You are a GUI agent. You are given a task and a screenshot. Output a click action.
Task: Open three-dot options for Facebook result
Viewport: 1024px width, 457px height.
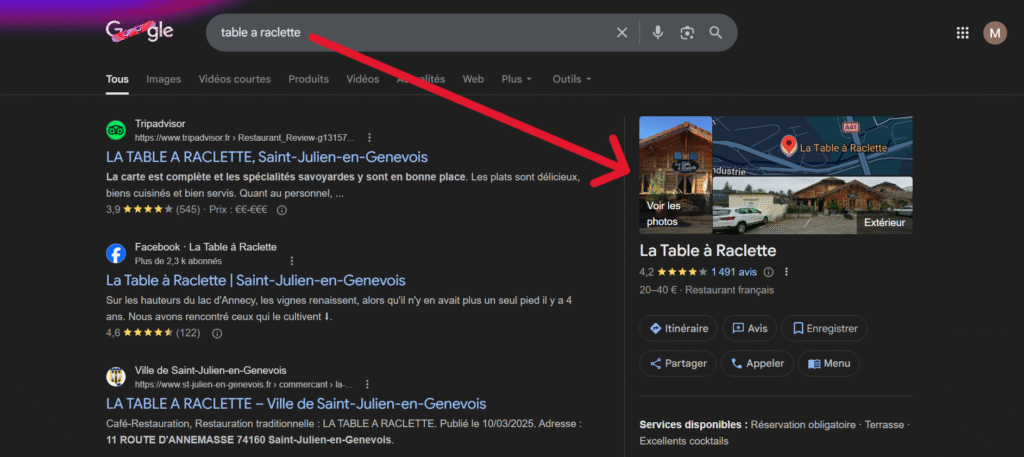click(x=292, y=261)
